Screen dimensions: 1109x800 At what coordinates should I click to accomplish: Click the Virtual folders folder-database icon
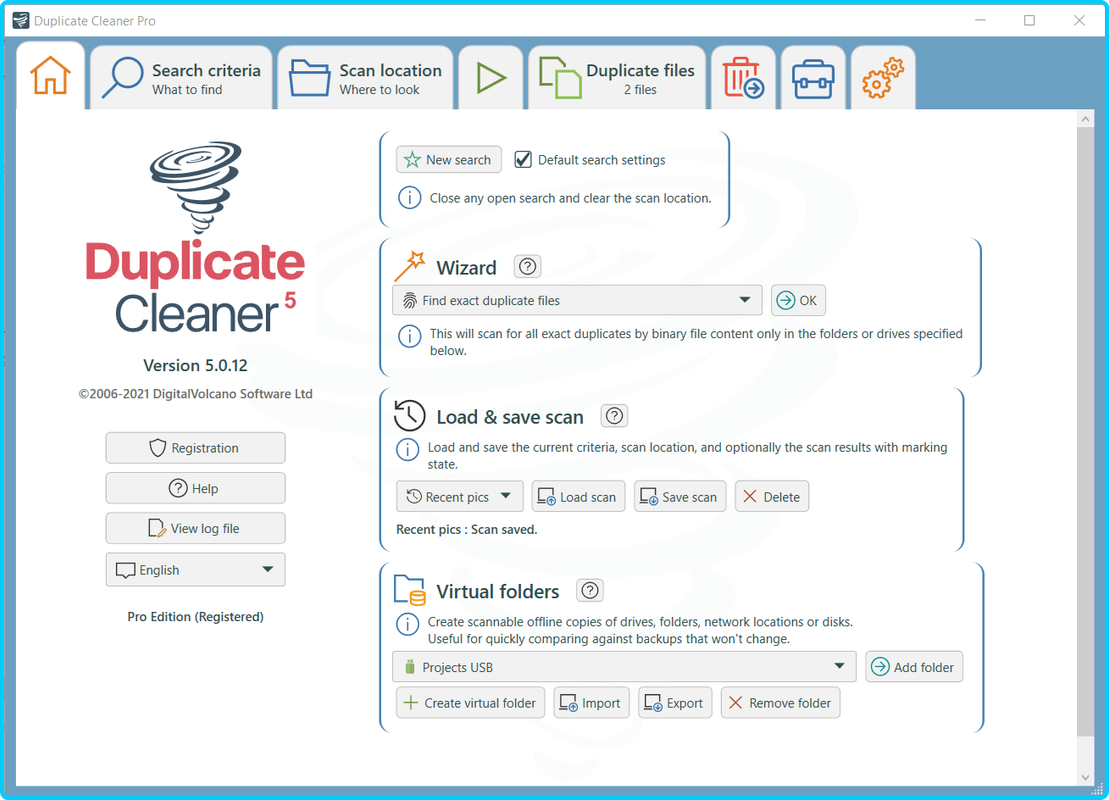pos(410,591)
